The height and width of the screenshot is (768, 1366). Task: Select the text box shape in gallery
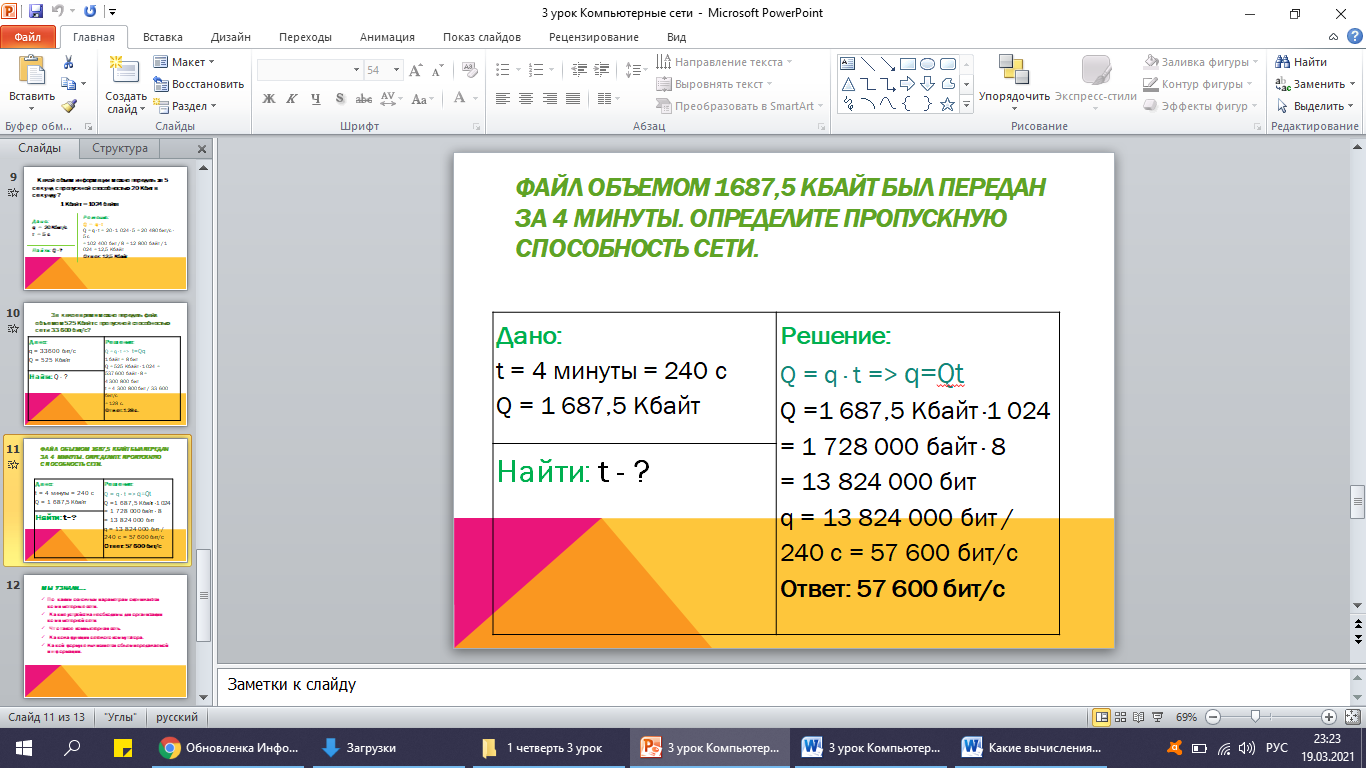coord(848,63)
